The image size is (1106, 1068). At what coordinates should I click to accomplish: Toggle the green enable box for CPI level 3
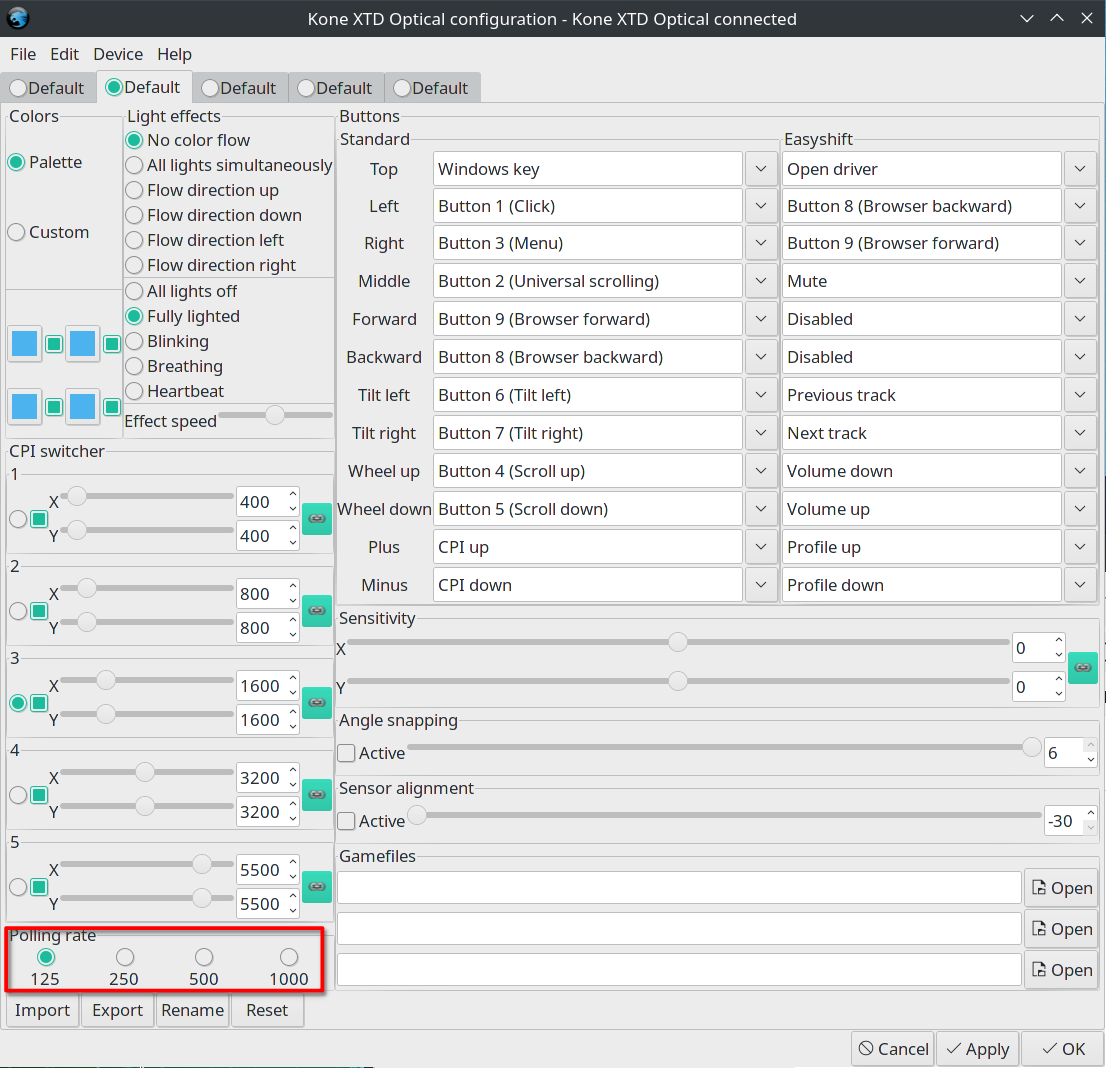pyautogui.click(x=40, y=703)
